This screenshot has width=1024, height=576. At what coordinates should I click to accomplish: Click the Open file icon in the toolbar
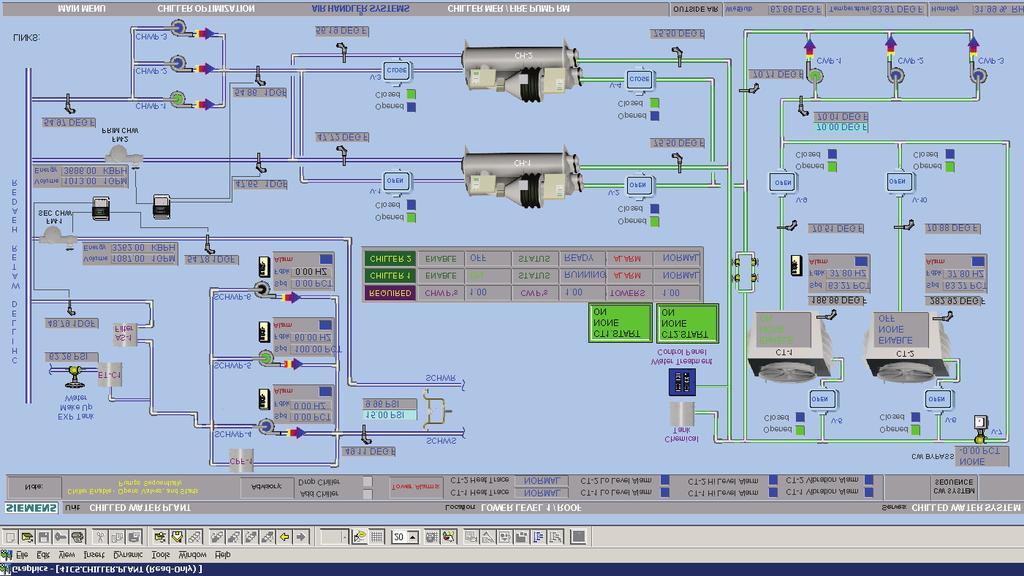point(27,537)
